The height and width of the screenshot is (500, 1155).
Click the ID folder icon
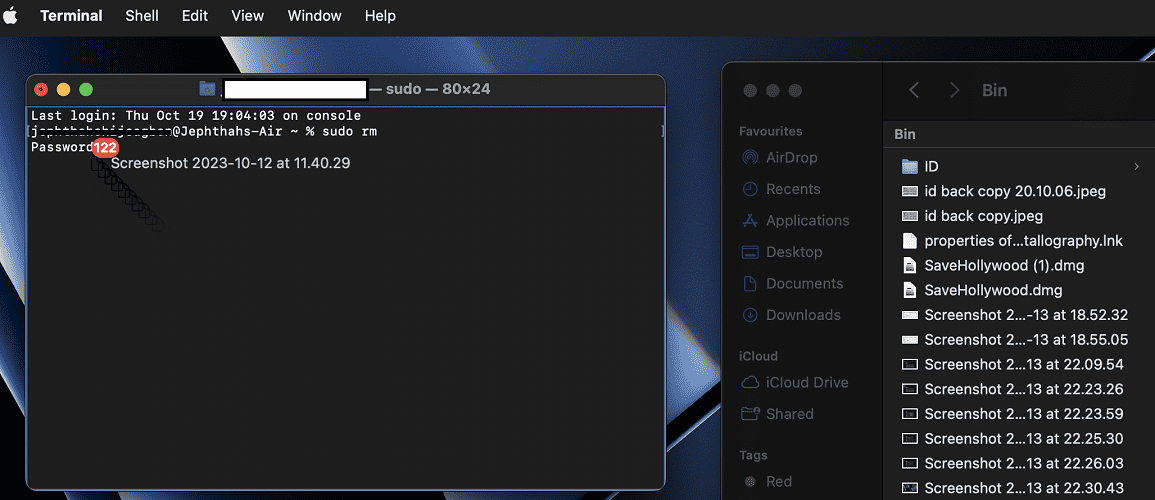pyautogui.click(x=909, y=166)
